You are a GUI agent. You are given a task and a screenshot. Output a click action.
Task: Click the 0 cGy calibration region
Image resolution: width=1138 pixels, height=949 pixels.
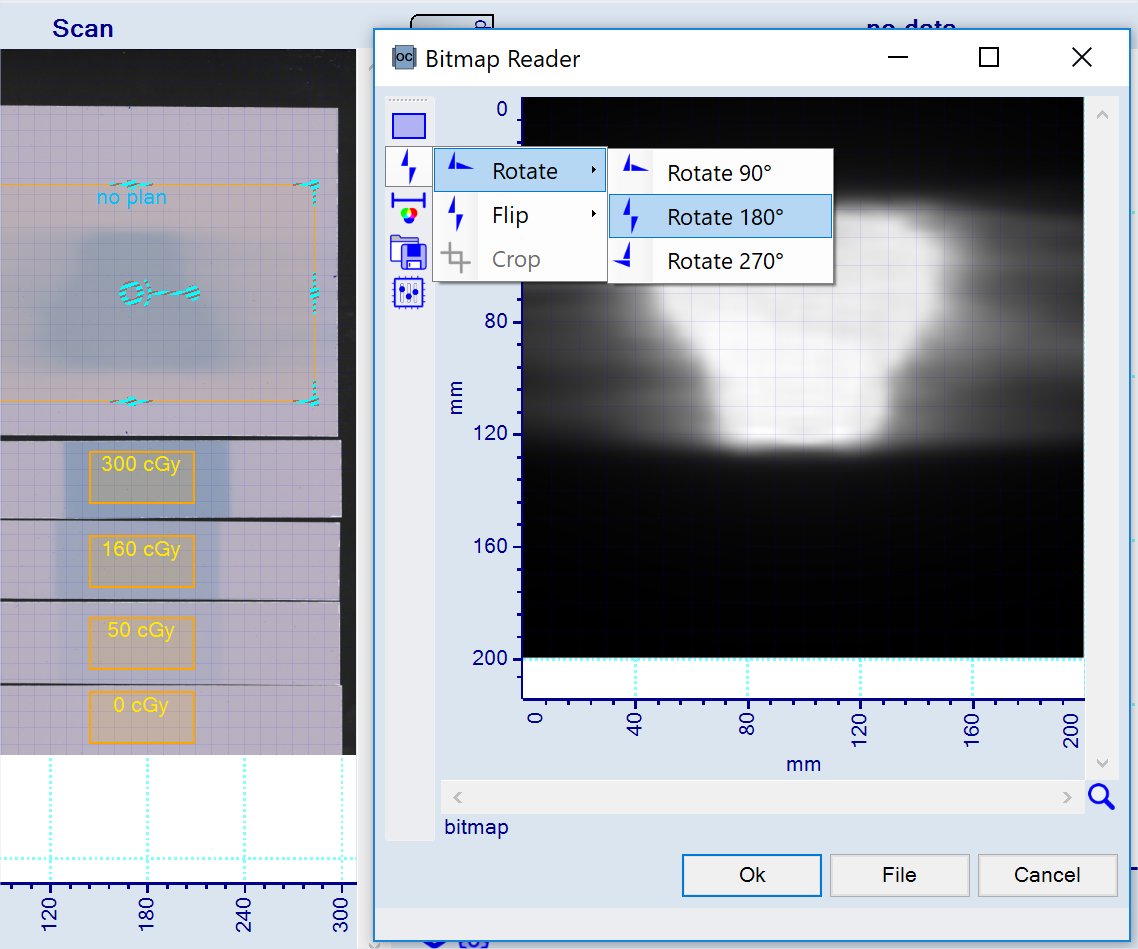point(141,716)
